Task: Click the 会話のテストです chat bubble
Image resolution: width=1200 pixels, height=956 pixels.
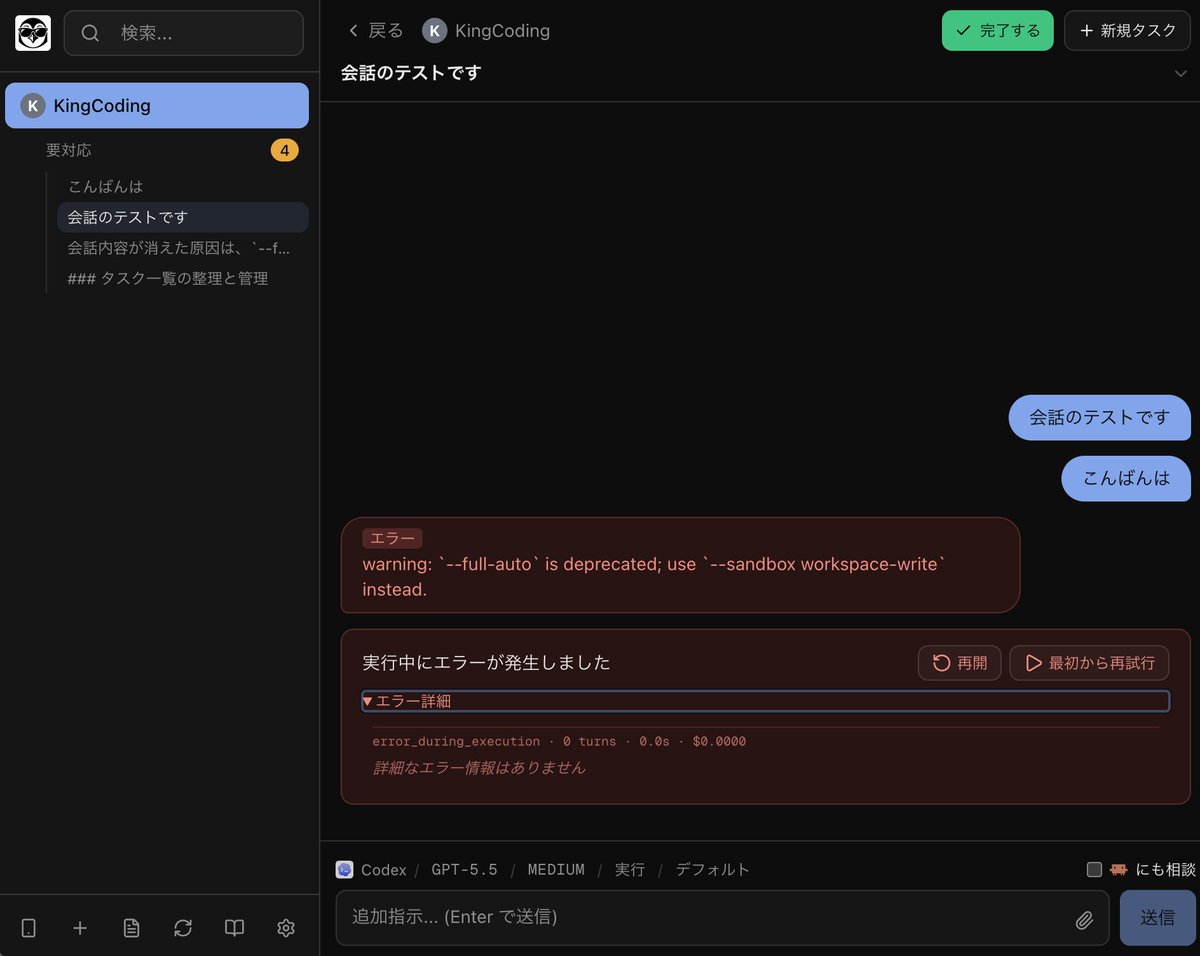Action: click(x=1099, y=418)
